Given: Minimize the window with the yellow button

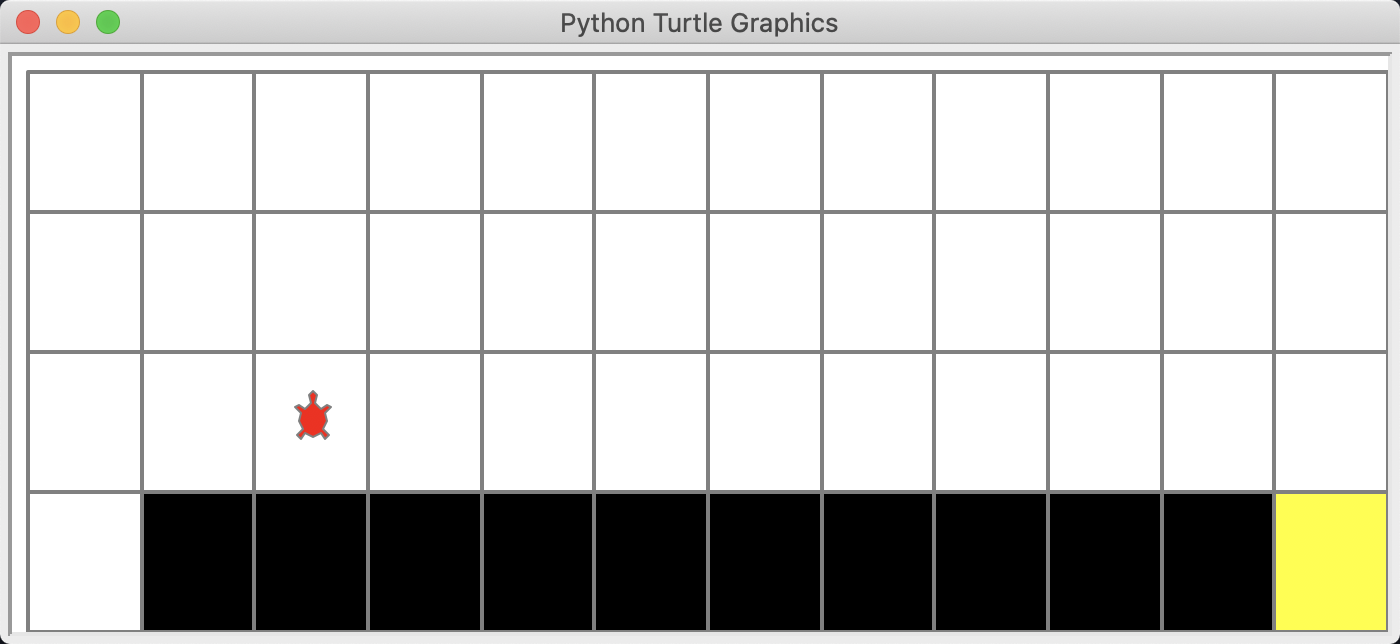Looking at the screenshot, I should point(68,22).
